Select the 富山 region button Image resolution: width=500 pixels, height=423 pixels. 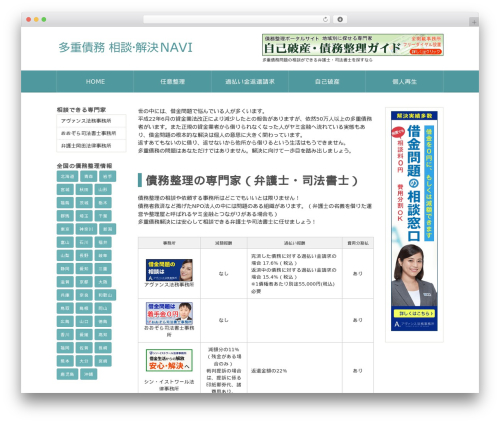[x=65, y=242]
